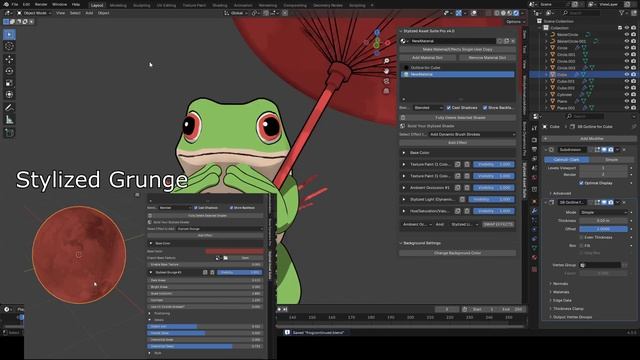Image resolution: width=640 pixels, height=360 pixels.
Task: Click Add Material Slot button
Action: pos(427,58)
